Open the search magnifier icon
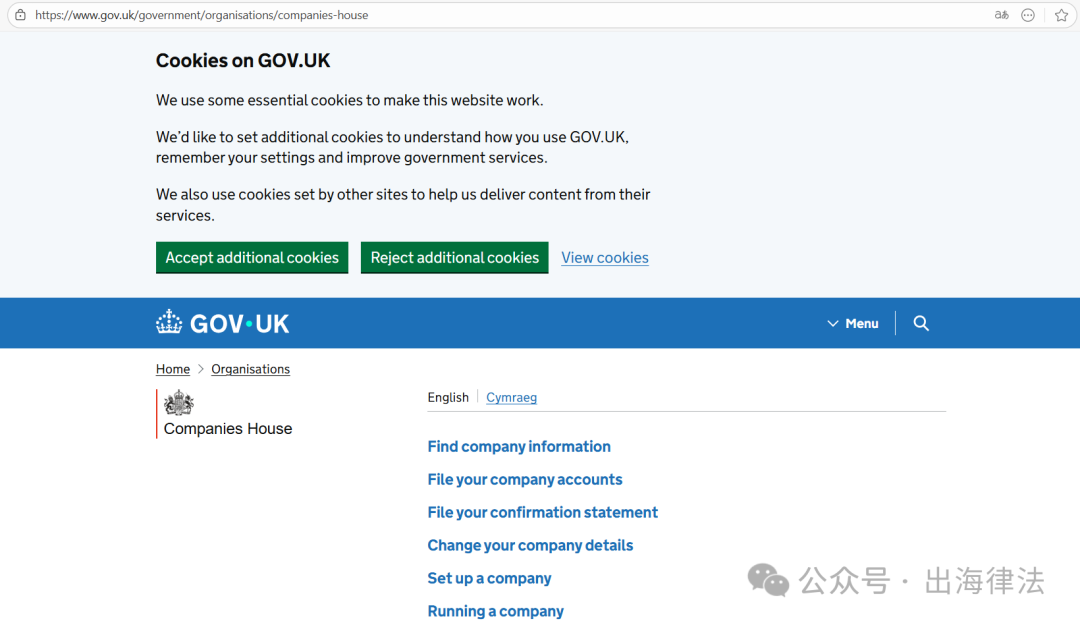This screenshot has width=1080, height=625. [x=921, y=323]
